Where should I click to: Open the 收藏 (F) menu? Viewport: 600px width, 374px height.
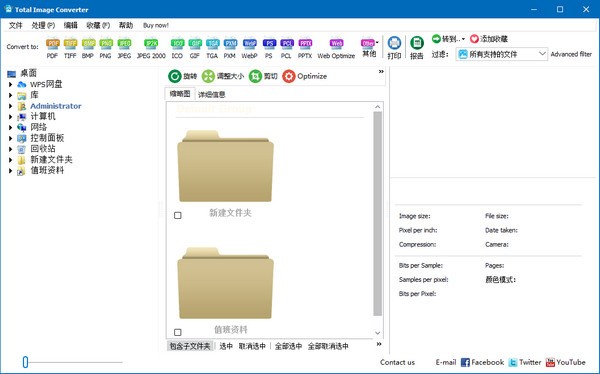click(98, 25)
